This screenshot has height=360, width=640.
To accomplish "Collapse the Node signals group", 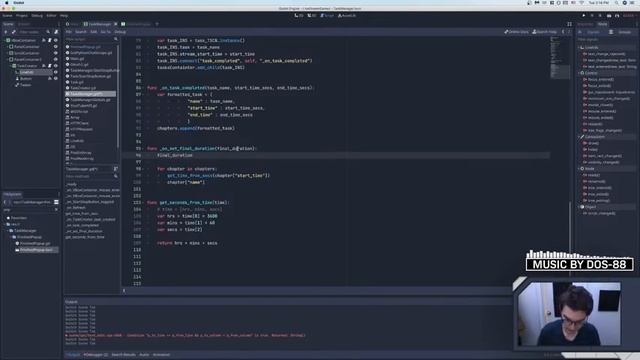I will pos(580,169).
